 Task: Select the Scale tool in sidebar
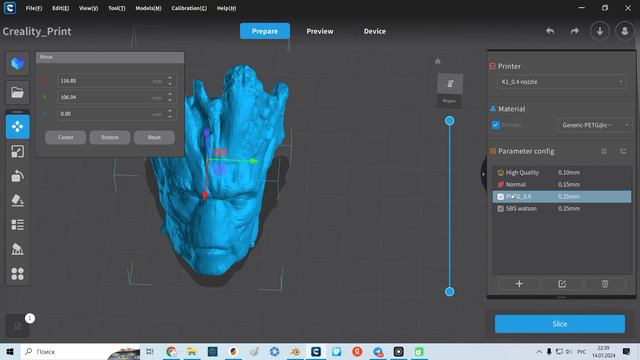(x=18, y=151)
